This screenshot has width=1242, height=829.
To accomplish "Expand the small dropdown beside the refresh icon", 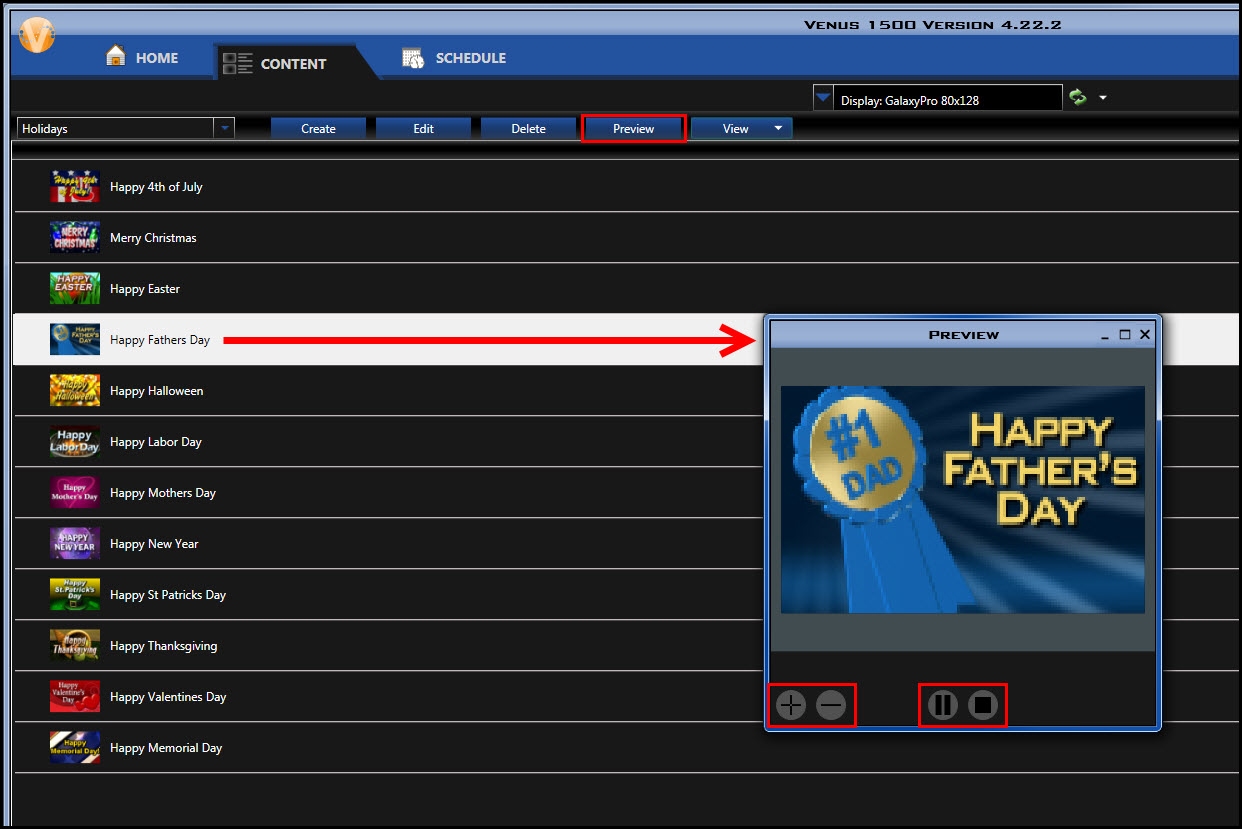I will 1103,97.
